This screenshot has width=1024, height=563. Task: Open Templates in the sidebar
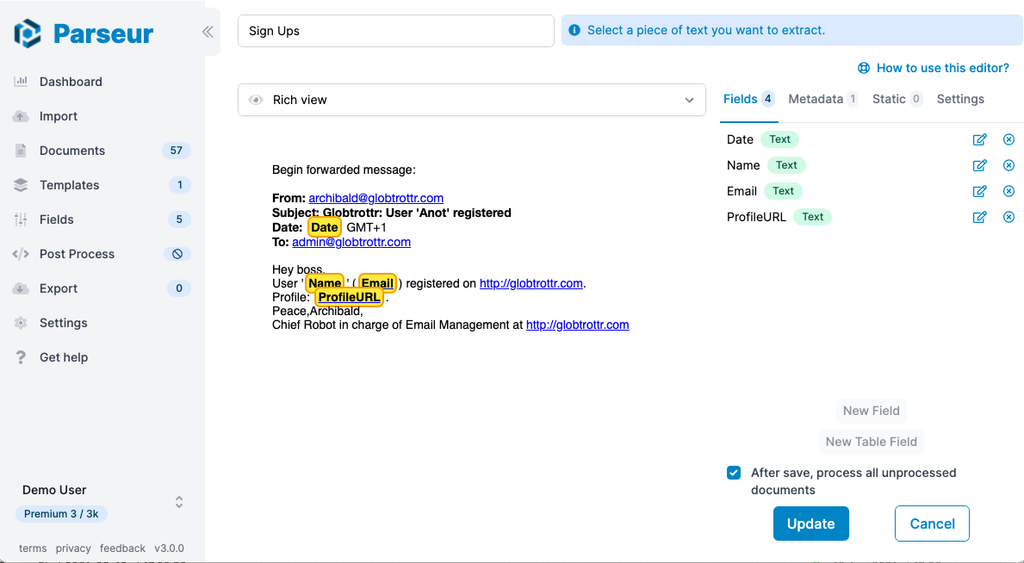(69, 185)
